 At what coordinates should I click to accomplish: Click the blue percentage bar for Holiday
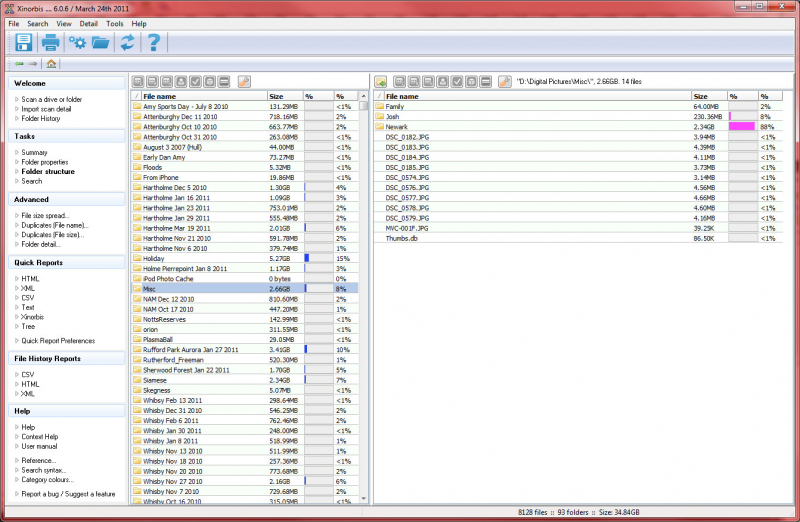(x=307, y=258)
